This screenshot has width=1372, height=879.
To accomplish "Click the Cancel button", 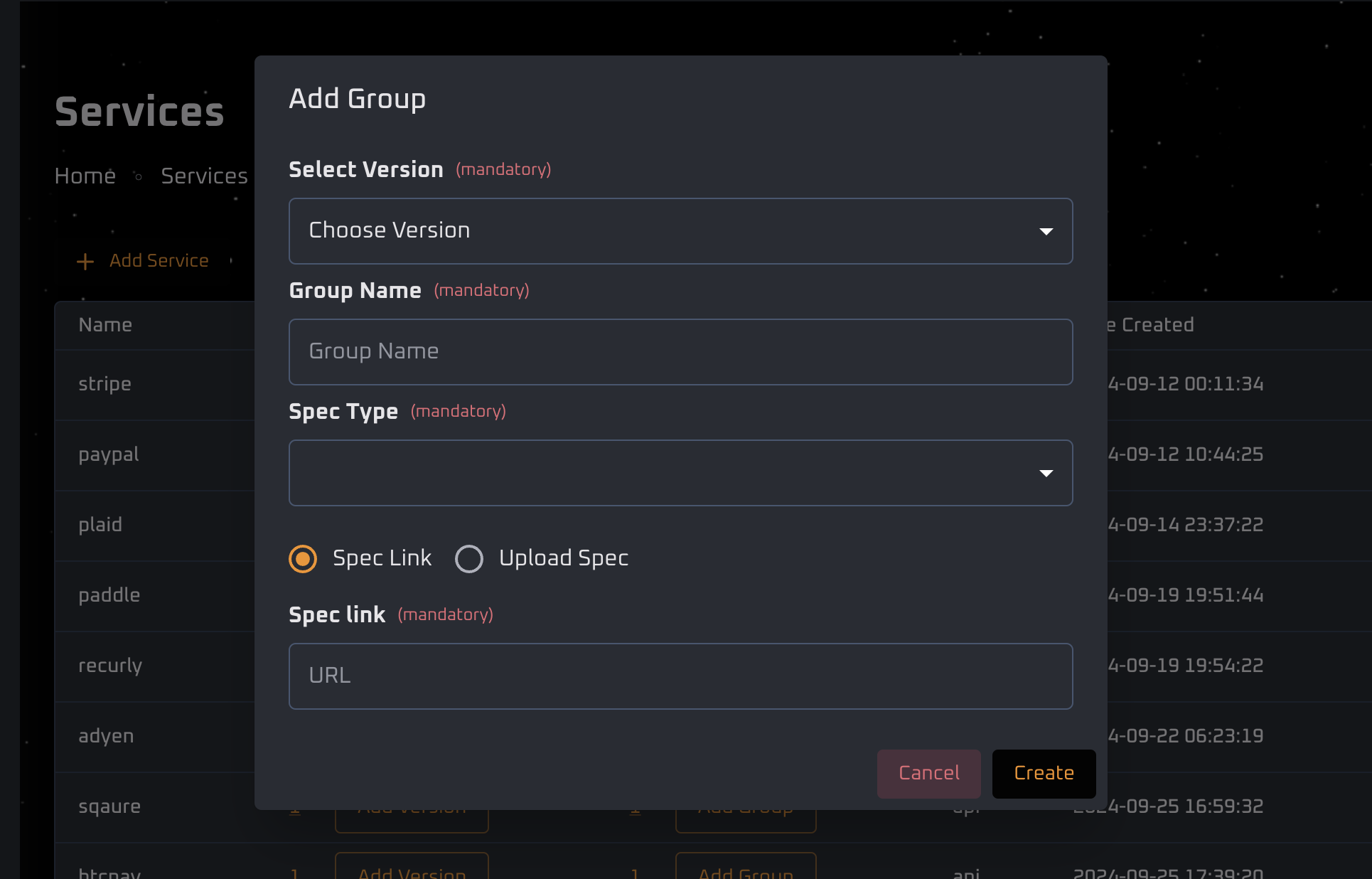I will 929,773.
